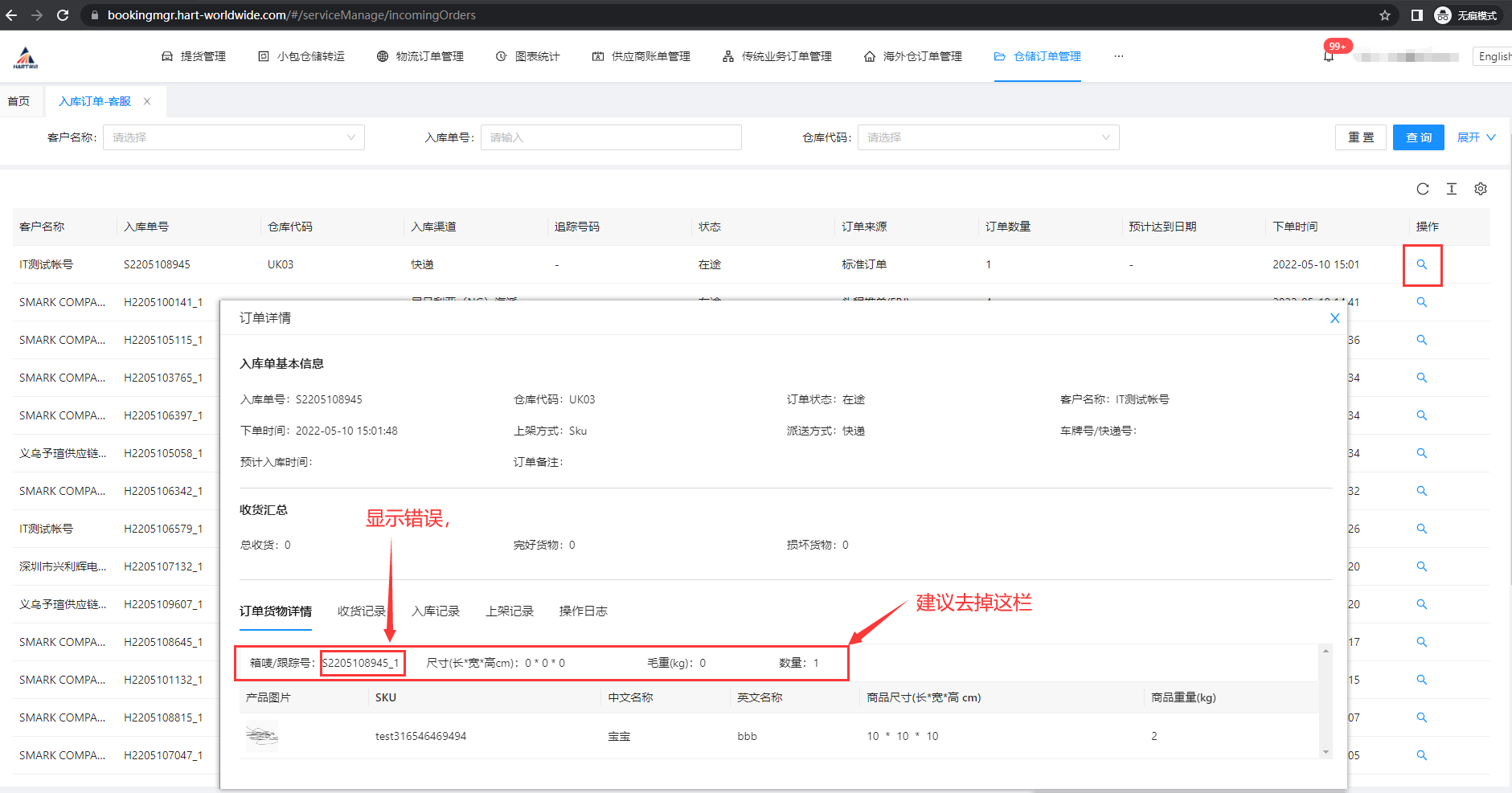
Task: Click the 入库单号 input field
Action: [611, 137]
